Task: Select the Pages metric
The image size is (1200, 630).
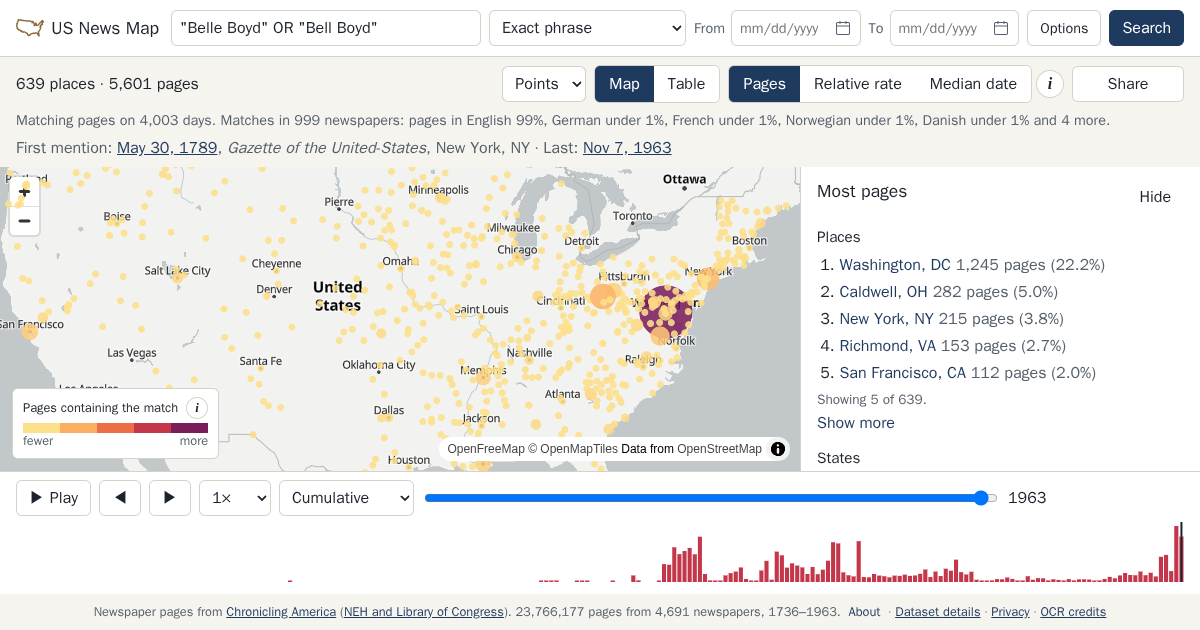Action: point(764,84)
